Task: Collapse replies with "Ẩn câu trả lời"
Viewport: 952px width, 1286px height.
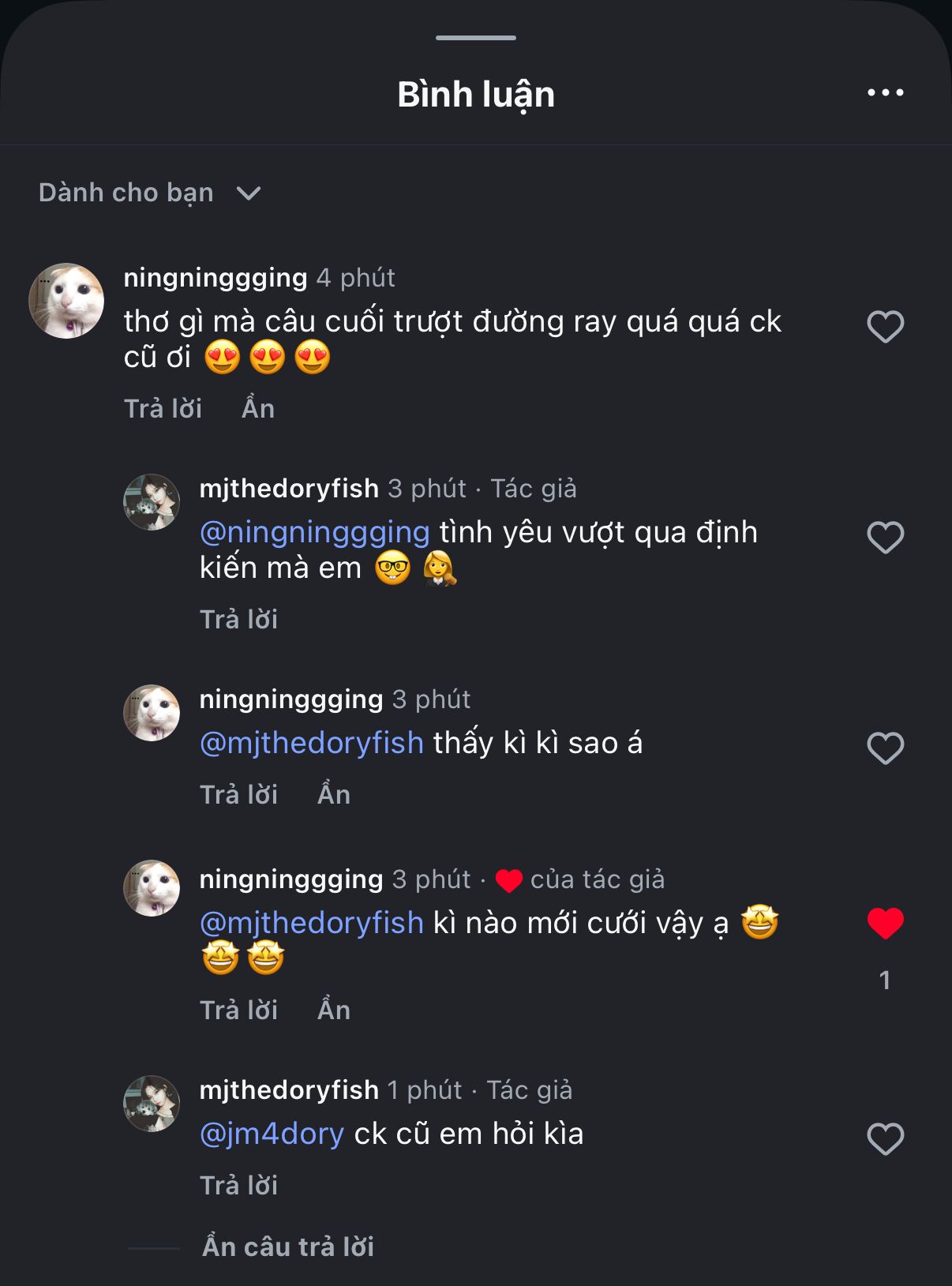Action: click(288, 1247)
